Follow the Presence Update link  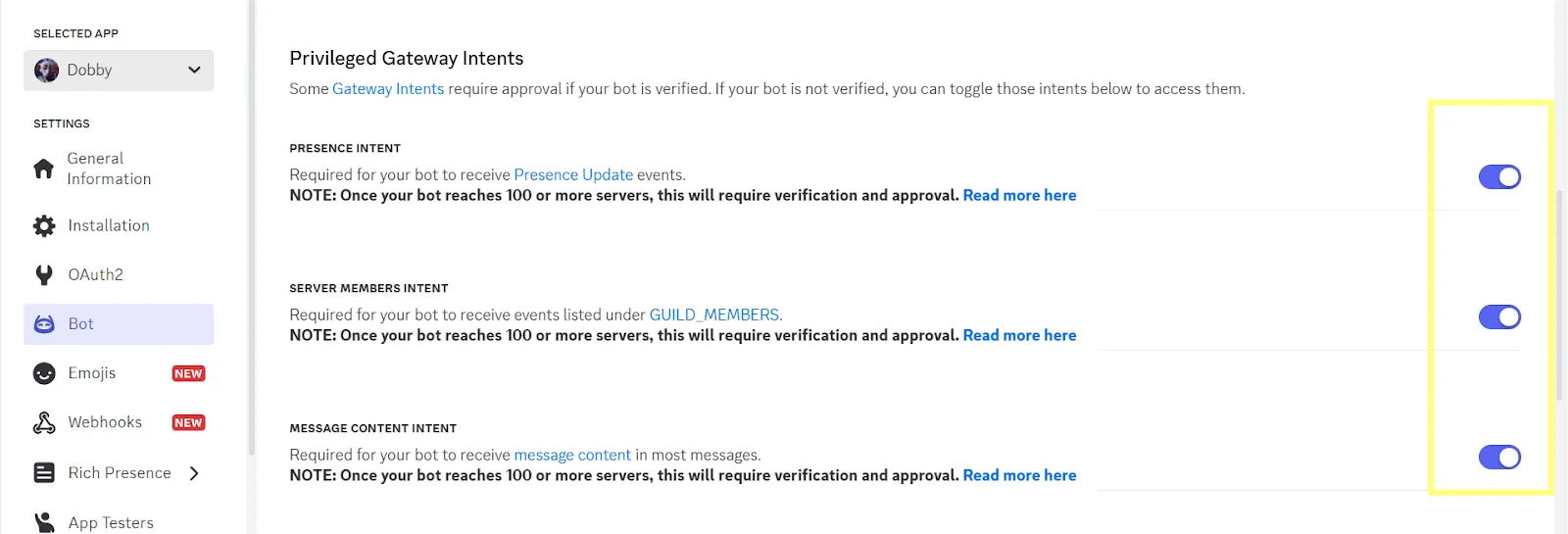573,175
